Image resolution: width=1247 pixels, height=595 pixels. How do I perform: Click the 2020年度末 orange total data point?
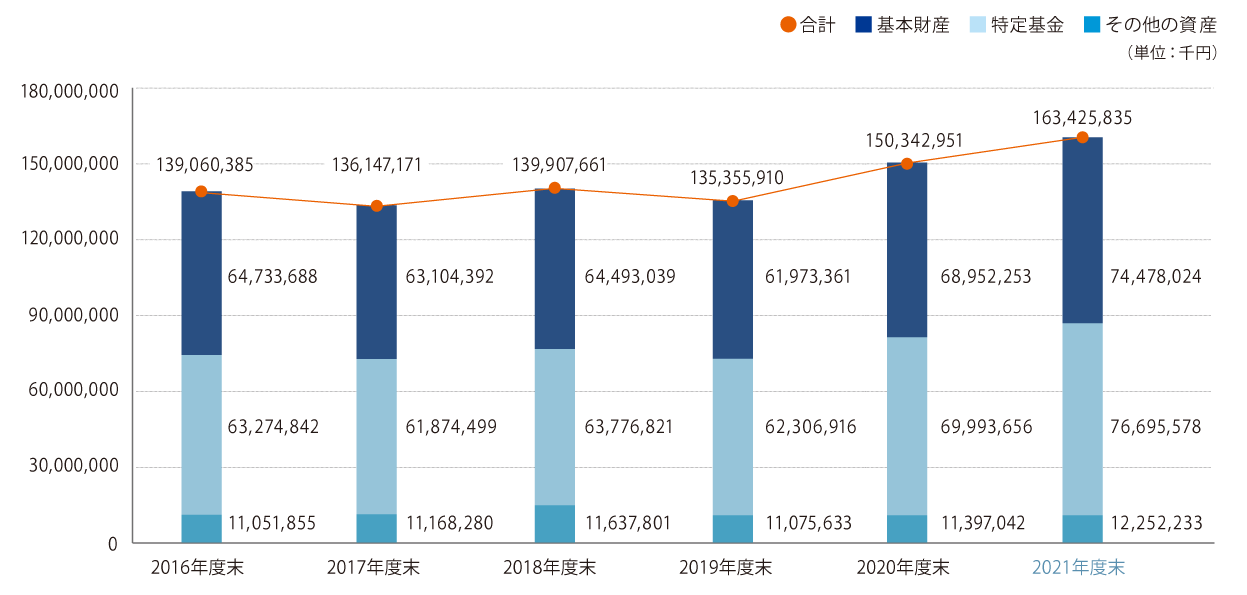pyautogui.click(x=907, y=164)
